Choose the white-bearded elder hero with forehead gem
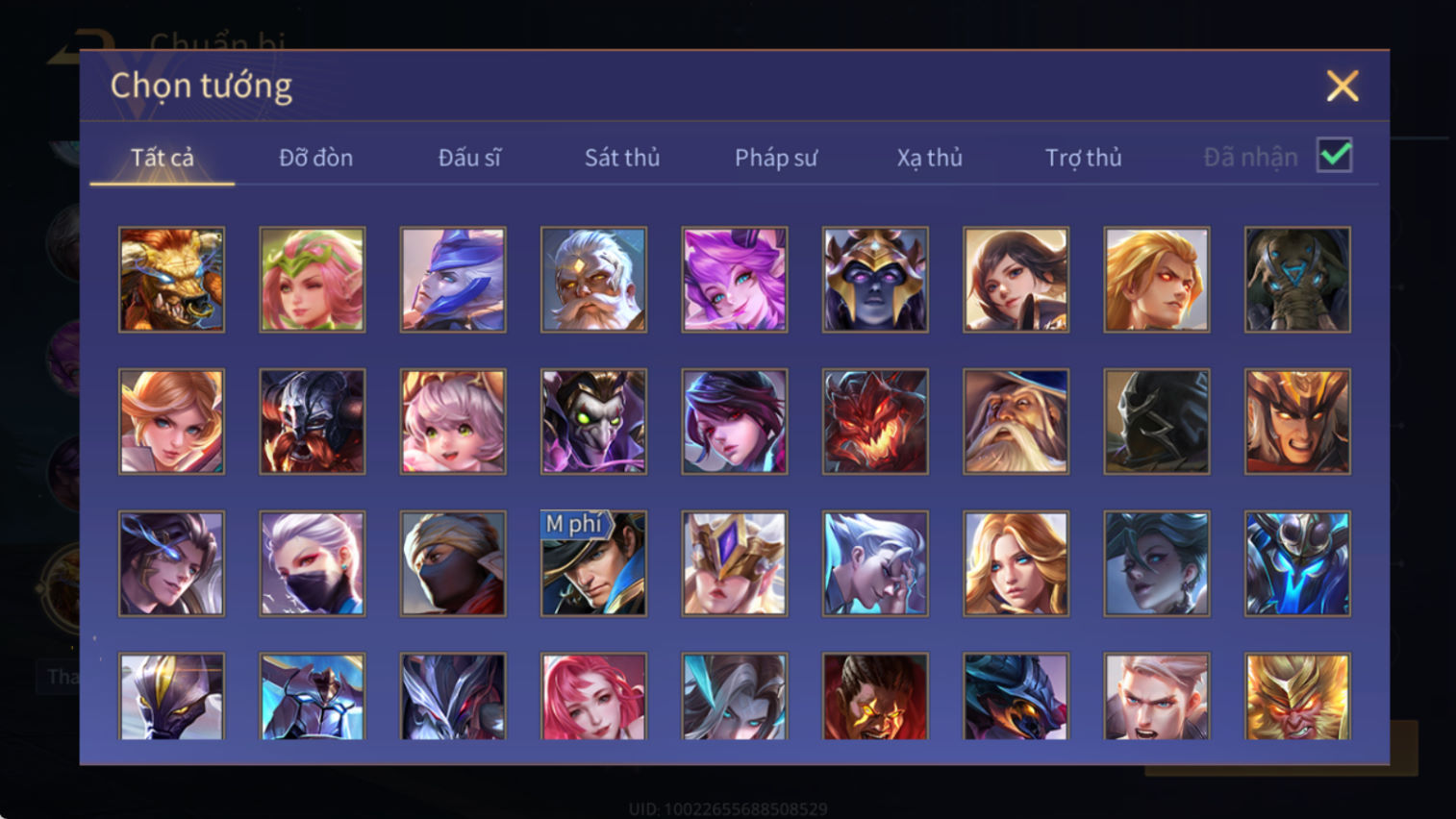The width and height of the screenshot is (1456, 819). point(593,280)
